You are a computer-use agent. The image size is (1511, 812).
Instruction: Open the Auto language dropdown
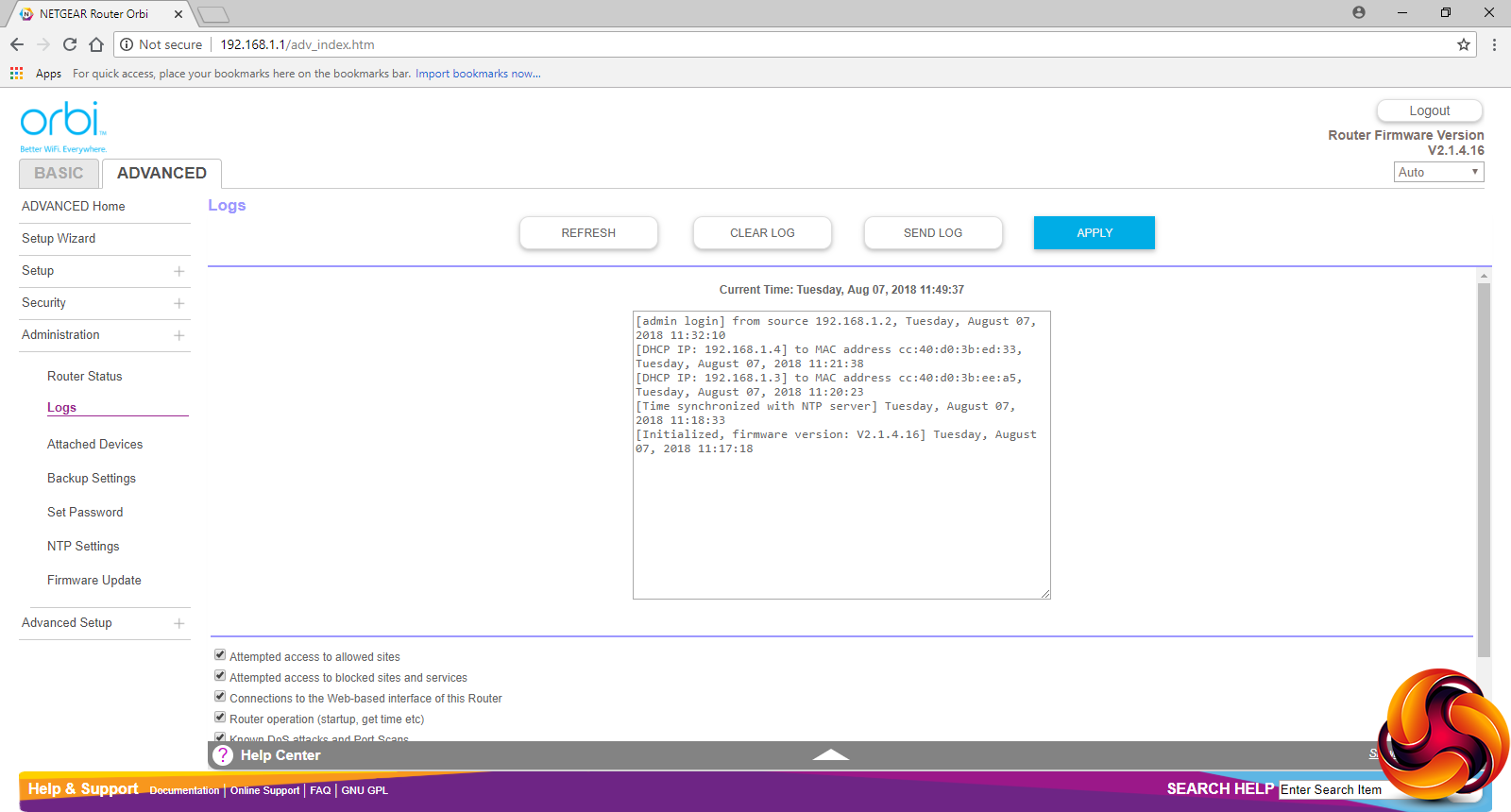click(x=1438, y=172)
